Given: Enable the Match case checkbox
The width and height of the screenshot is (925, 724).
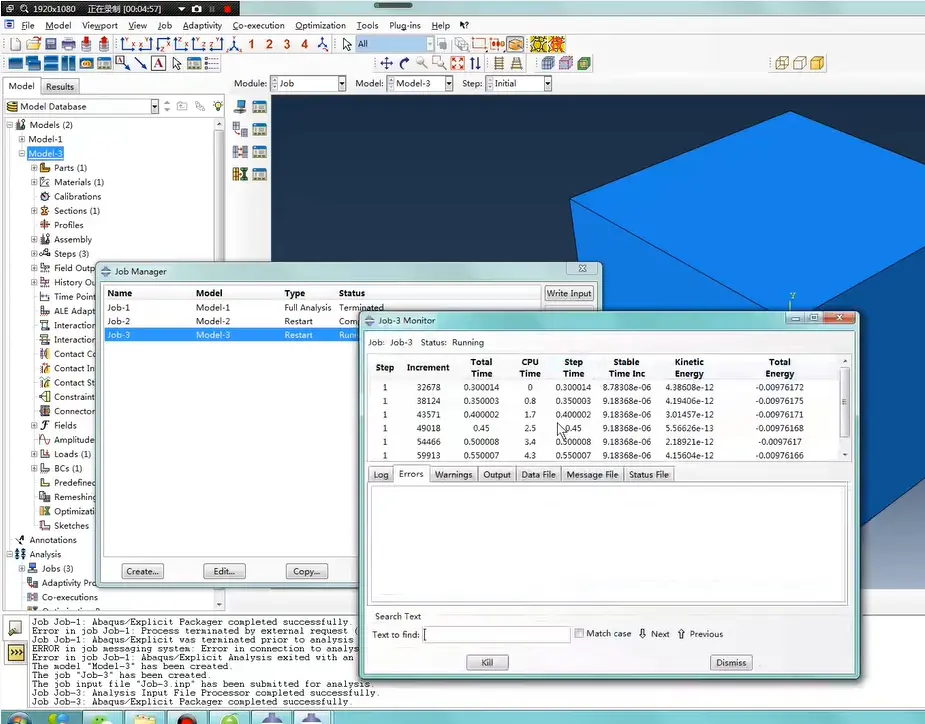Looking at the screenshot, I should [579, 633].
